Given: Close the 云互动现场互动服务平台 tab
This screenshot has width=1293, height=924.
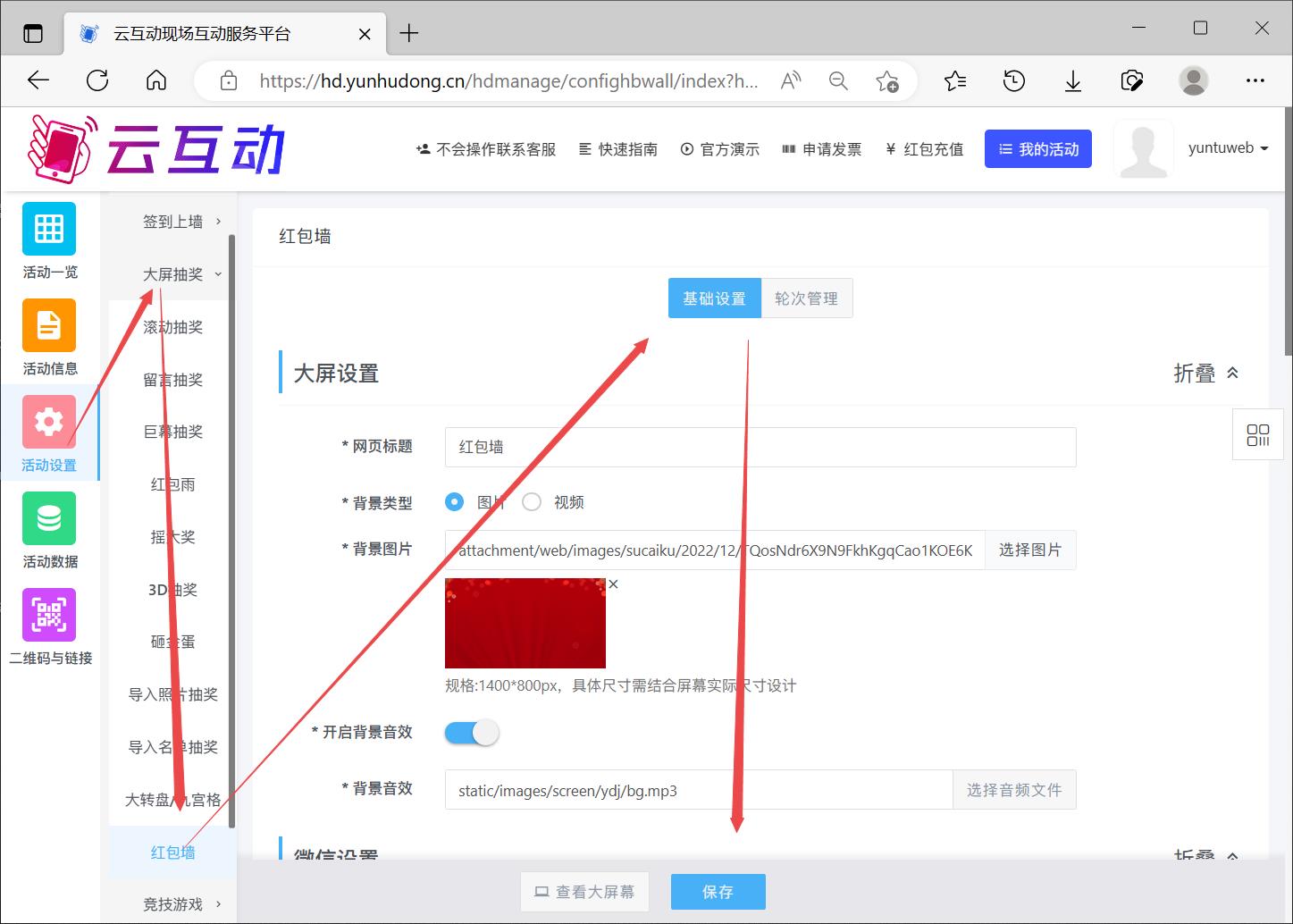Looking at the screenshot, I should [x=365, y=34].
